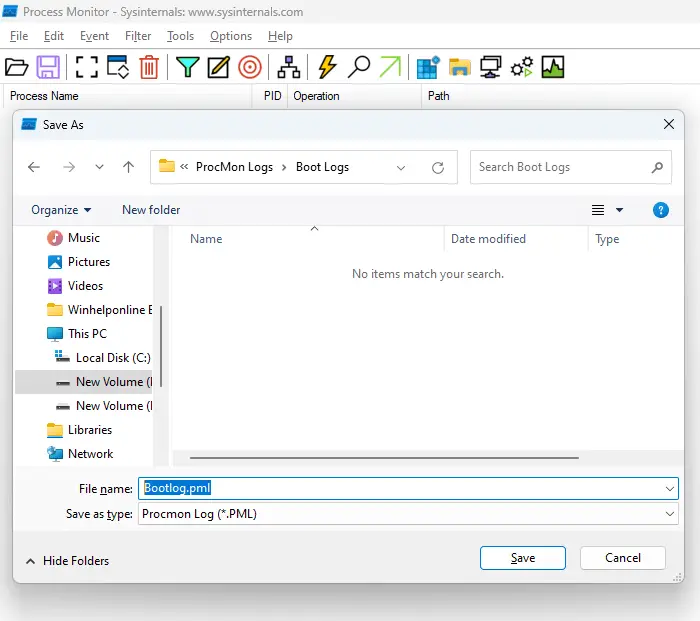This screenshot has width=700, height=621.
Task: Go up one folder level arrow
Action: (x=129, y=167)
